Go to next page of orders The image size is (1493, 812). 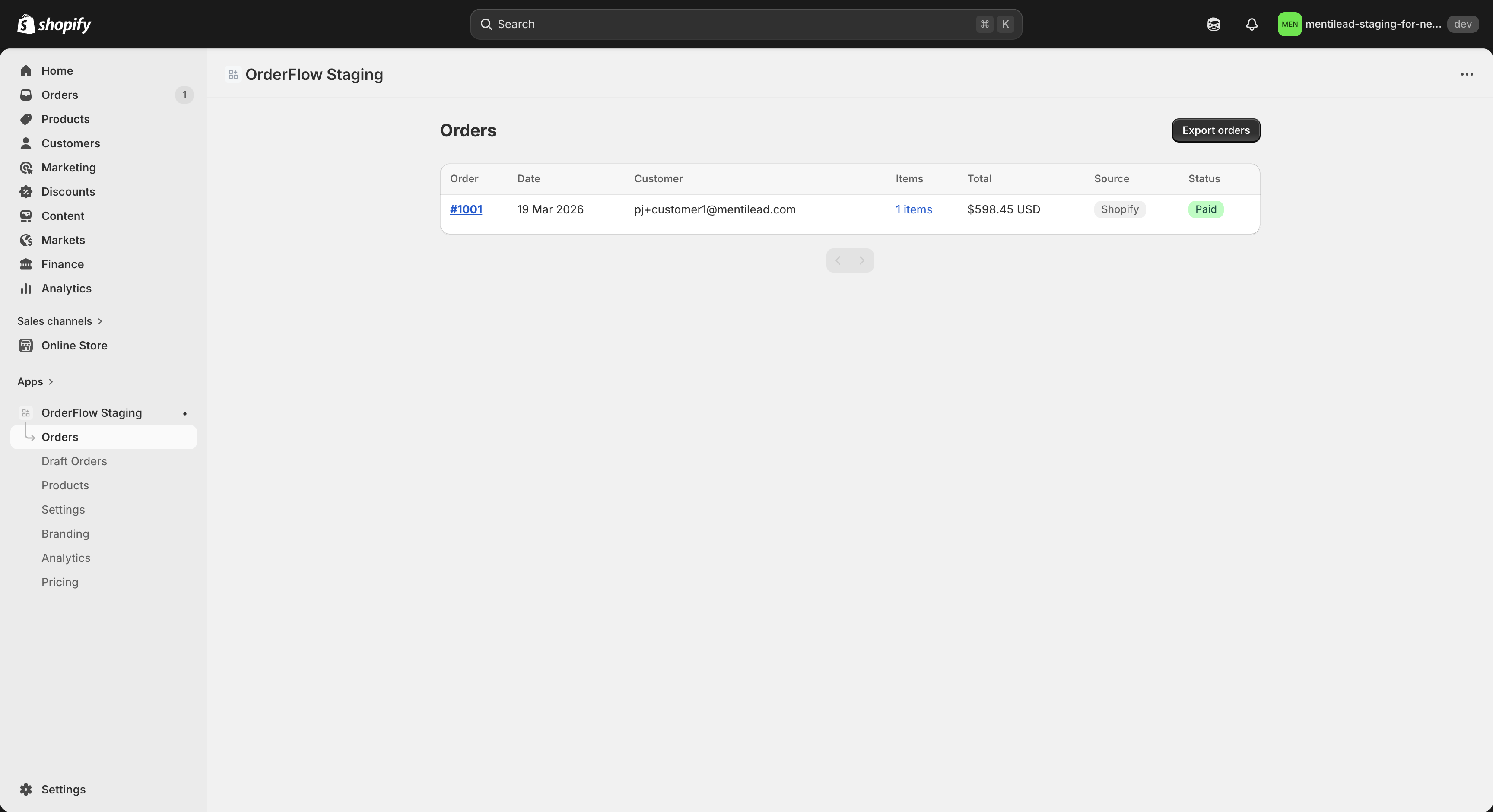[862, 260]
